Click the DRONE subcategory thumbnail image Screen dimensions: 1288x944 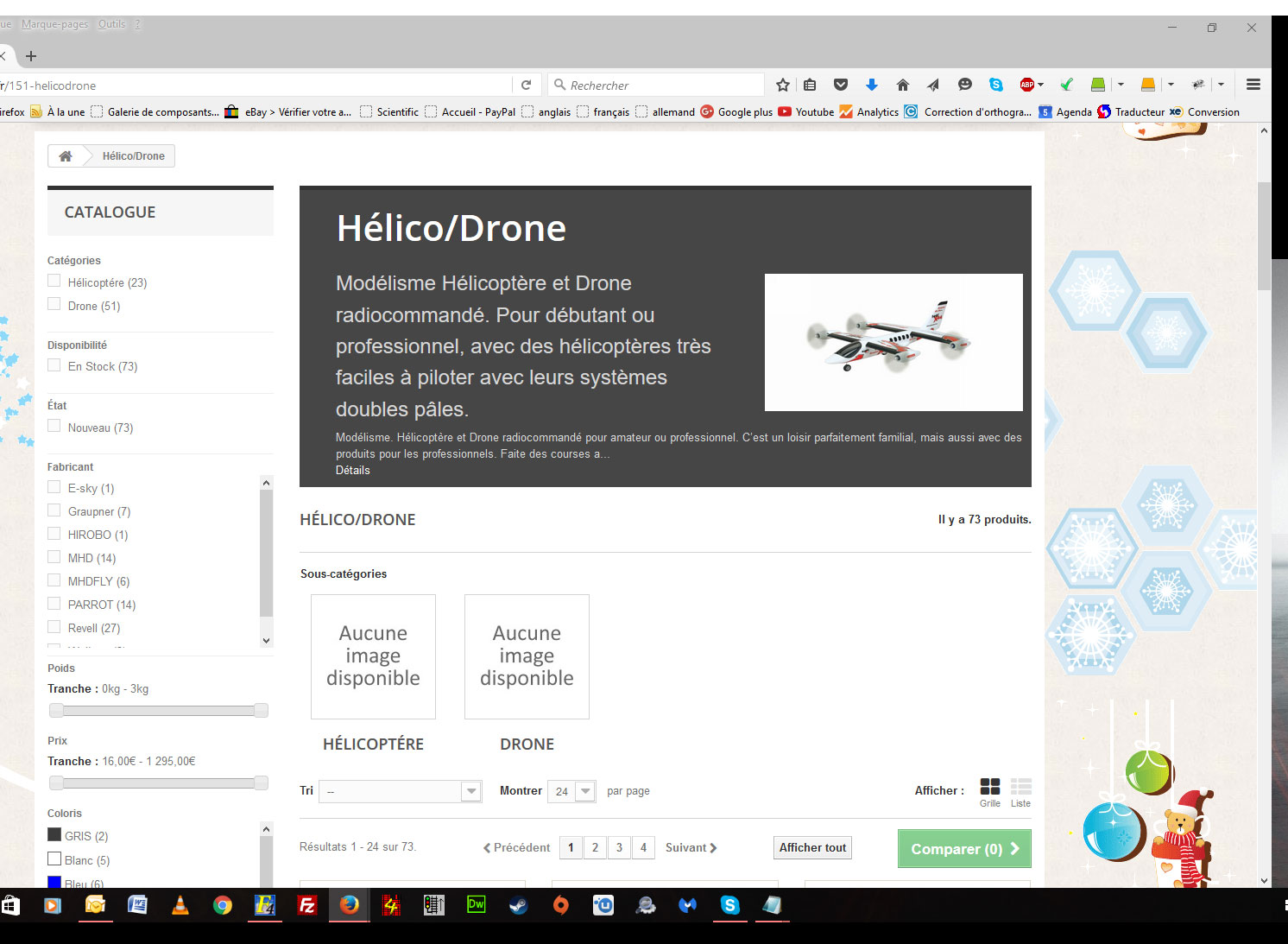tap(527, 656)
